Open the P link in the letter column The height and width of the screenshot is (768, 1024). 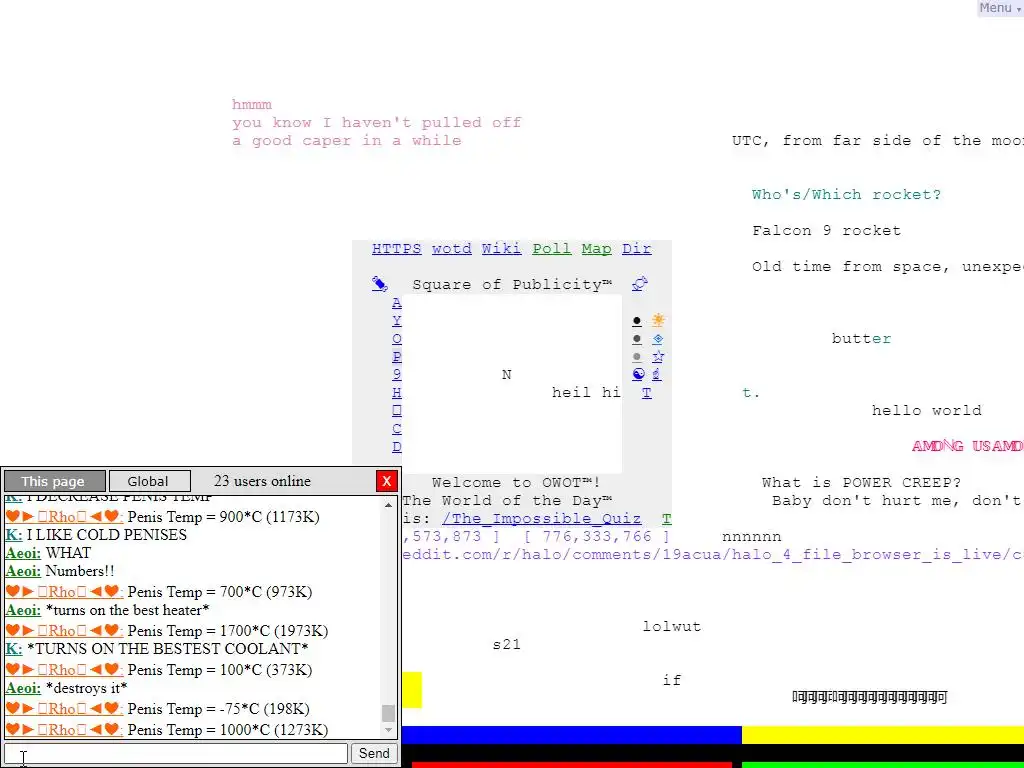tap(396, 357)
